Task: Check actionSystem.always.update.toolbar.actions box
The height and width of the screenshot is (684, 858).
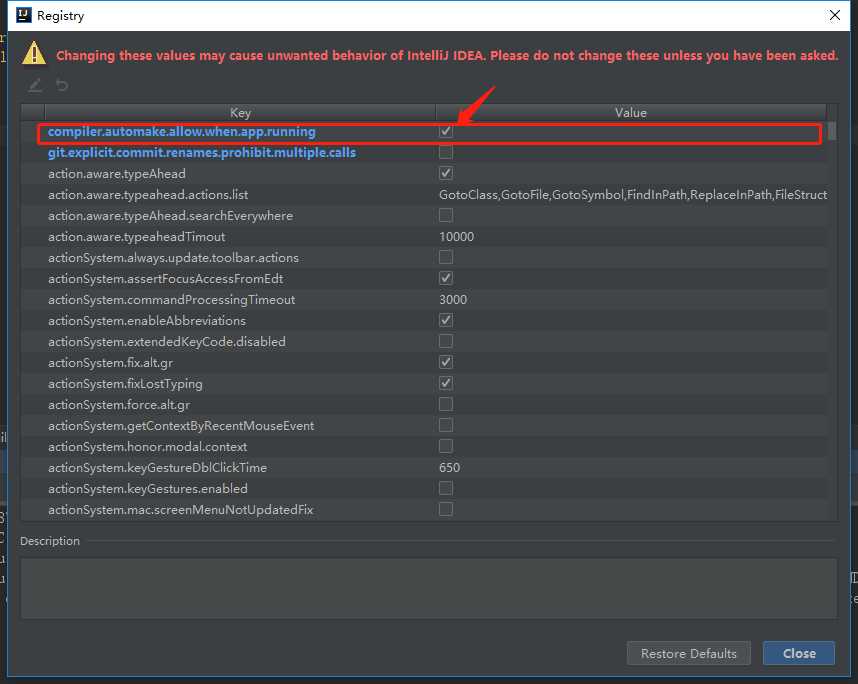Action: 446,257
